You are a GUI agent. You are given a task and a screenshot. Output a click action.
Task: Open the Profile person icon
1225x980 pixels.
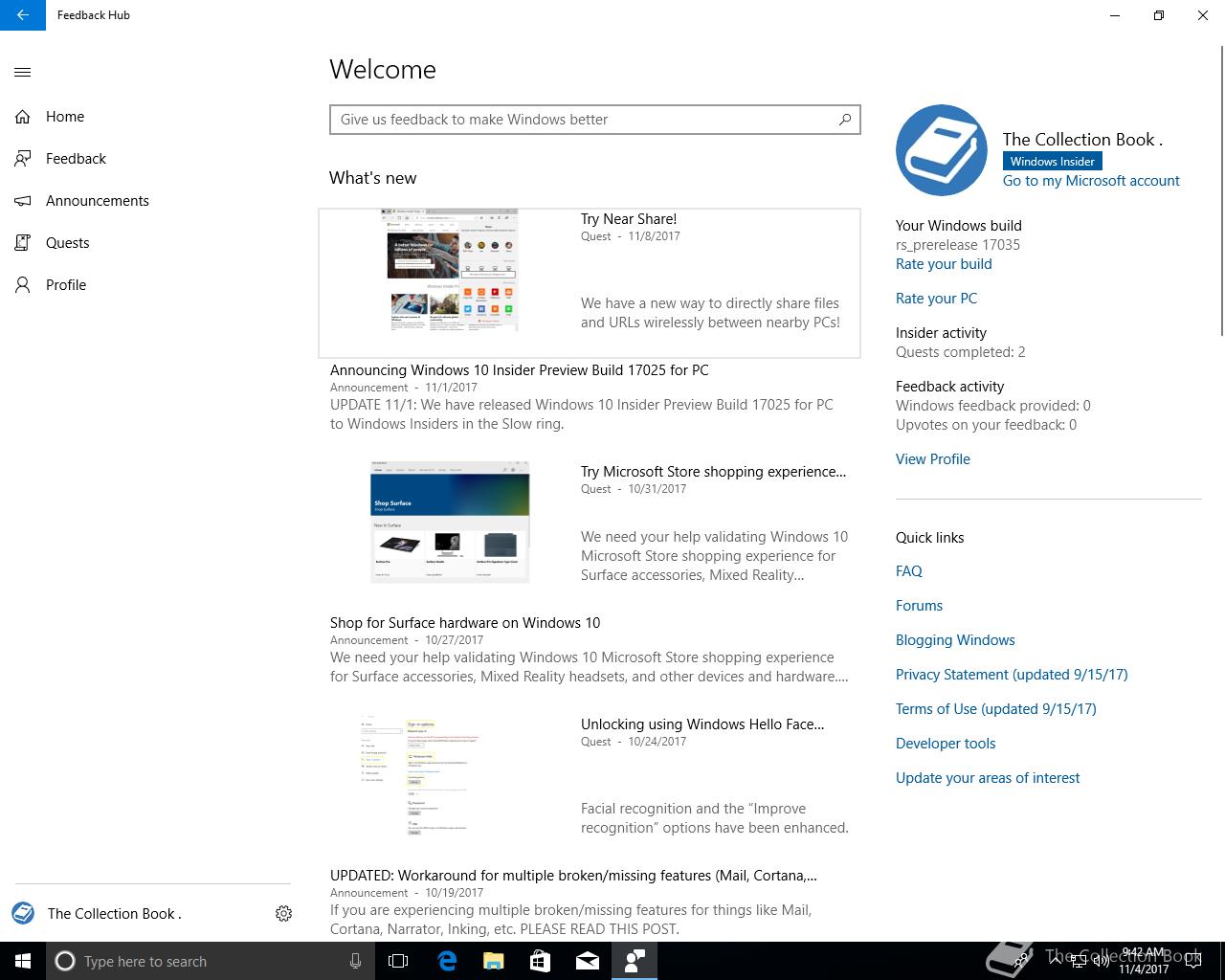23,285
